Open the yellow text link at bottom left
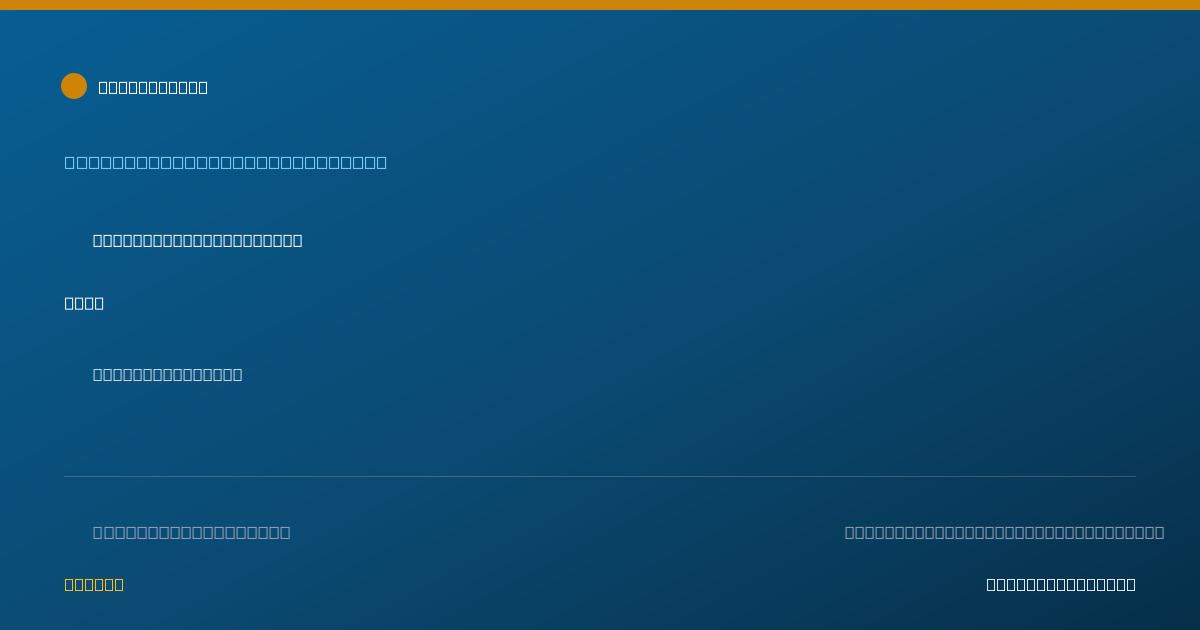 pyautogui.click(x=94, y=584)
